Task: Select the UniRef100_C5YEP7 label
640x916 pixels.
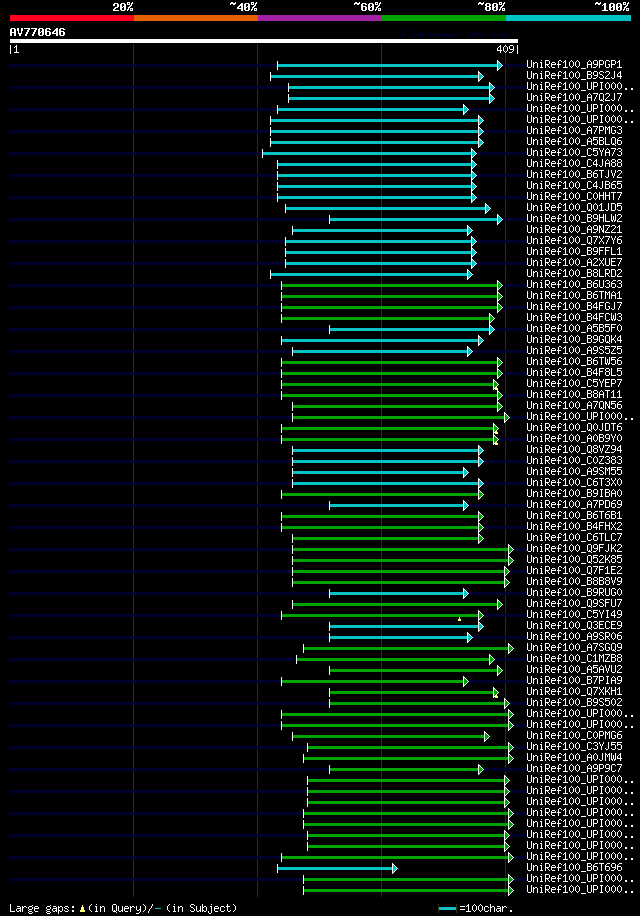Action: (574, 384)
